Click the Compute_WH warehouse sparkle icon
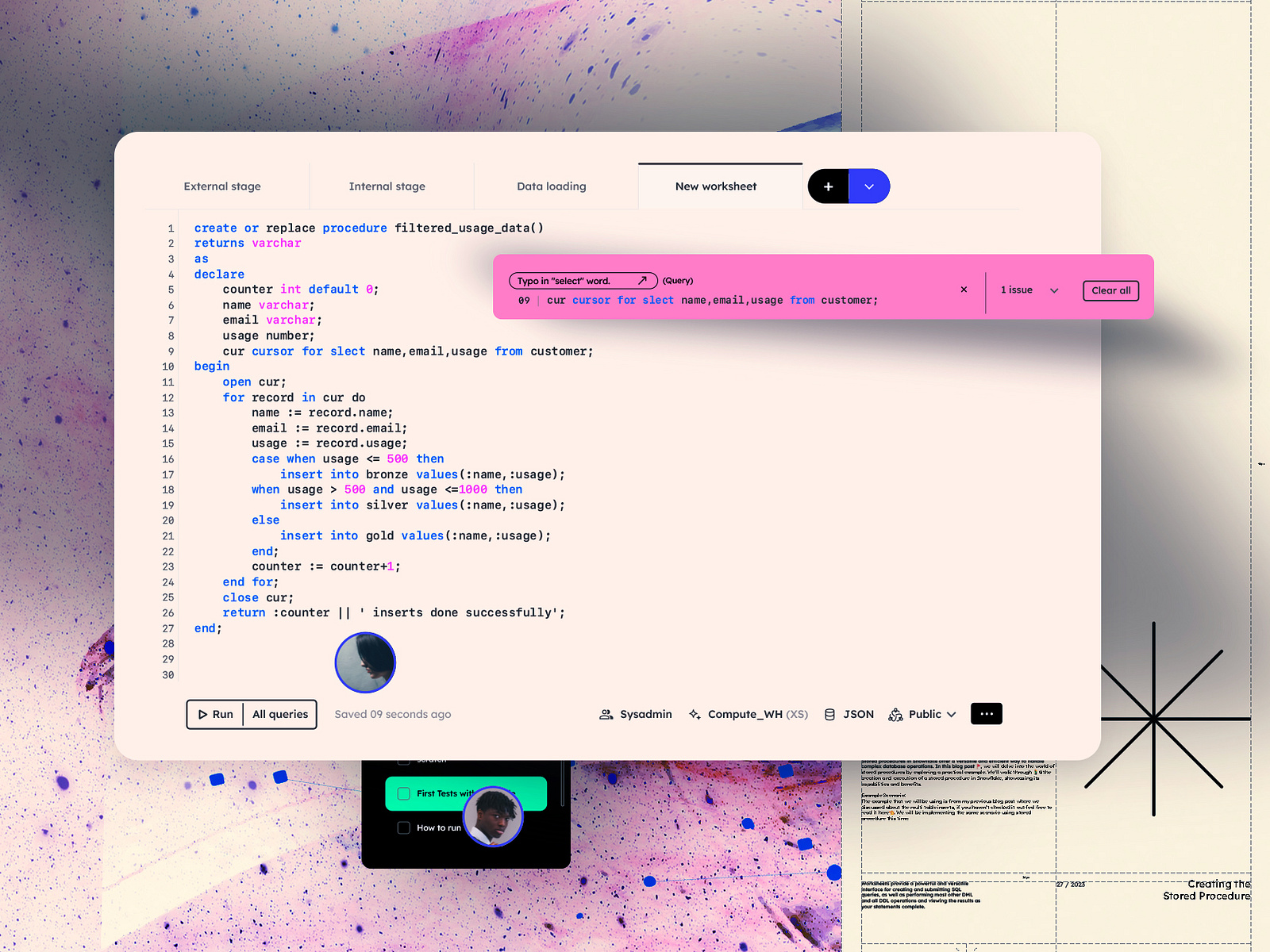The image size is (1270, 952). pos(695,714)
